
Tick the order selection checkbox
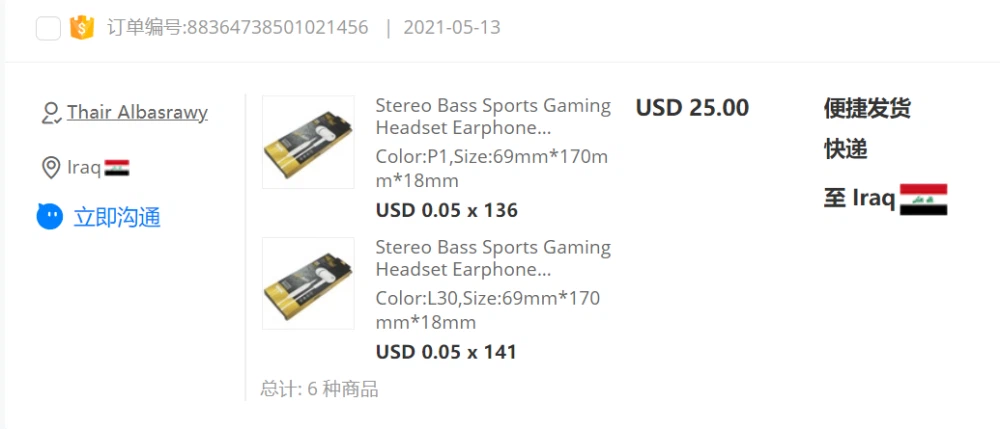(x=48, y=28)
